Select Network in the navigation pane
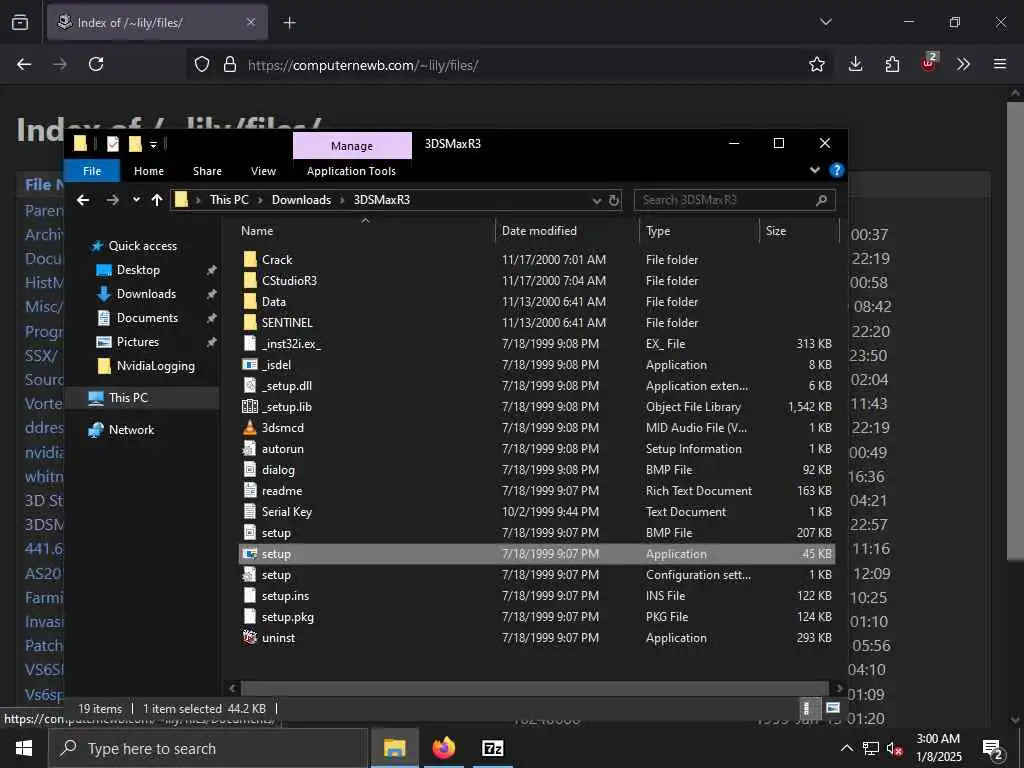 coord(131,430)
